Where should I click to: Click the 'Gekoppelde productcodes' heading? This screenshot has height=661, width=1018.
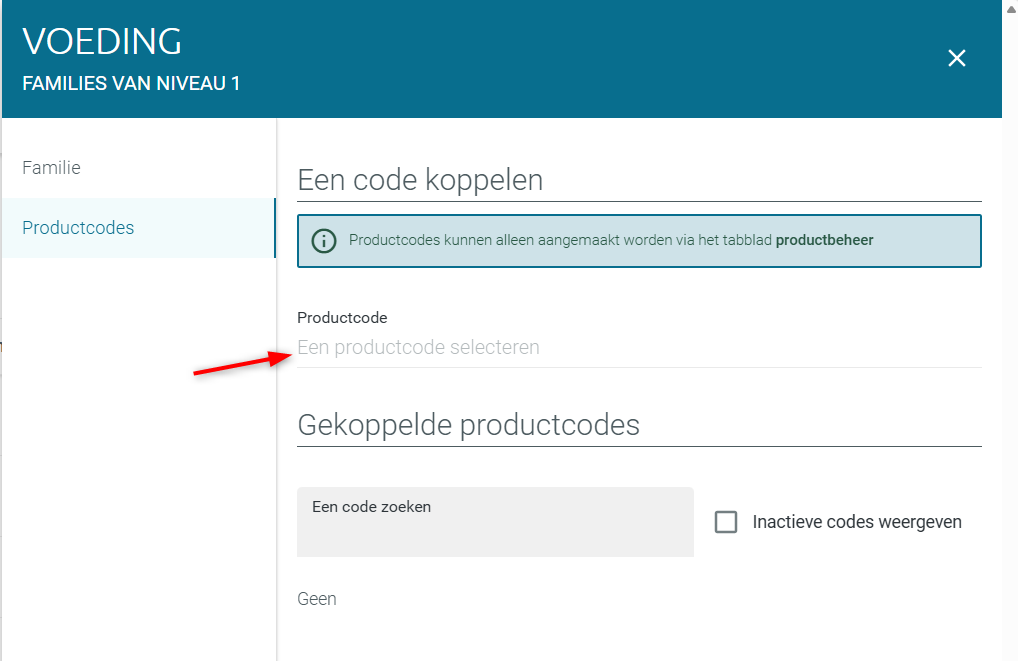(468, 425)
